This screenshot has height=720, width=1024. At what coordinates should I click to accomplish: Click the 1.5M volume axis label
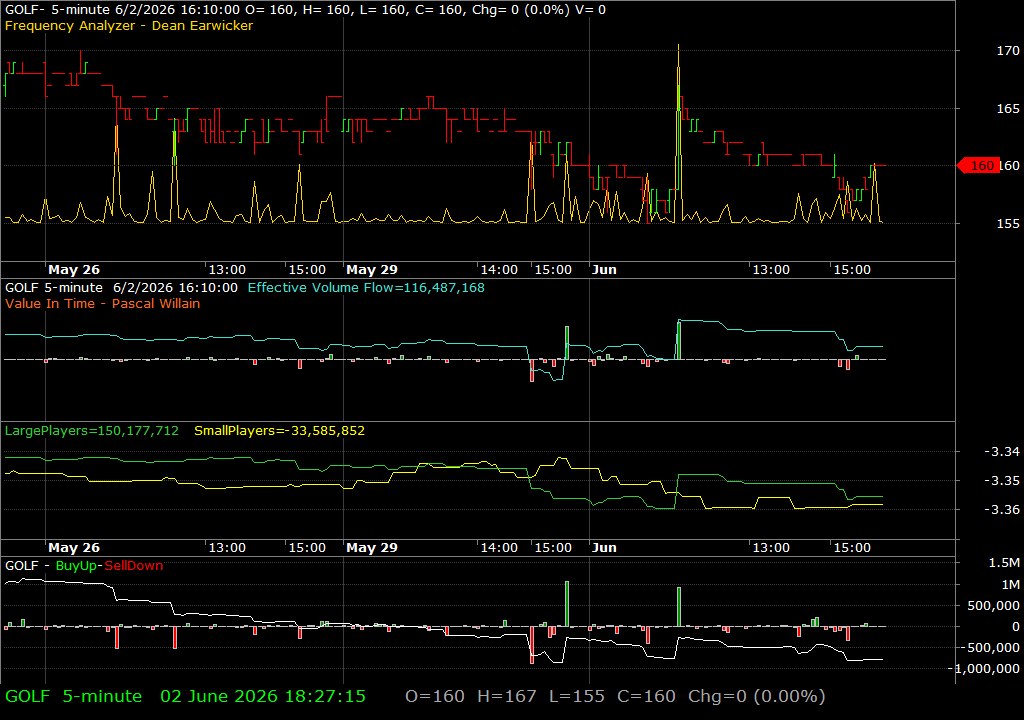pos(1004,563)
